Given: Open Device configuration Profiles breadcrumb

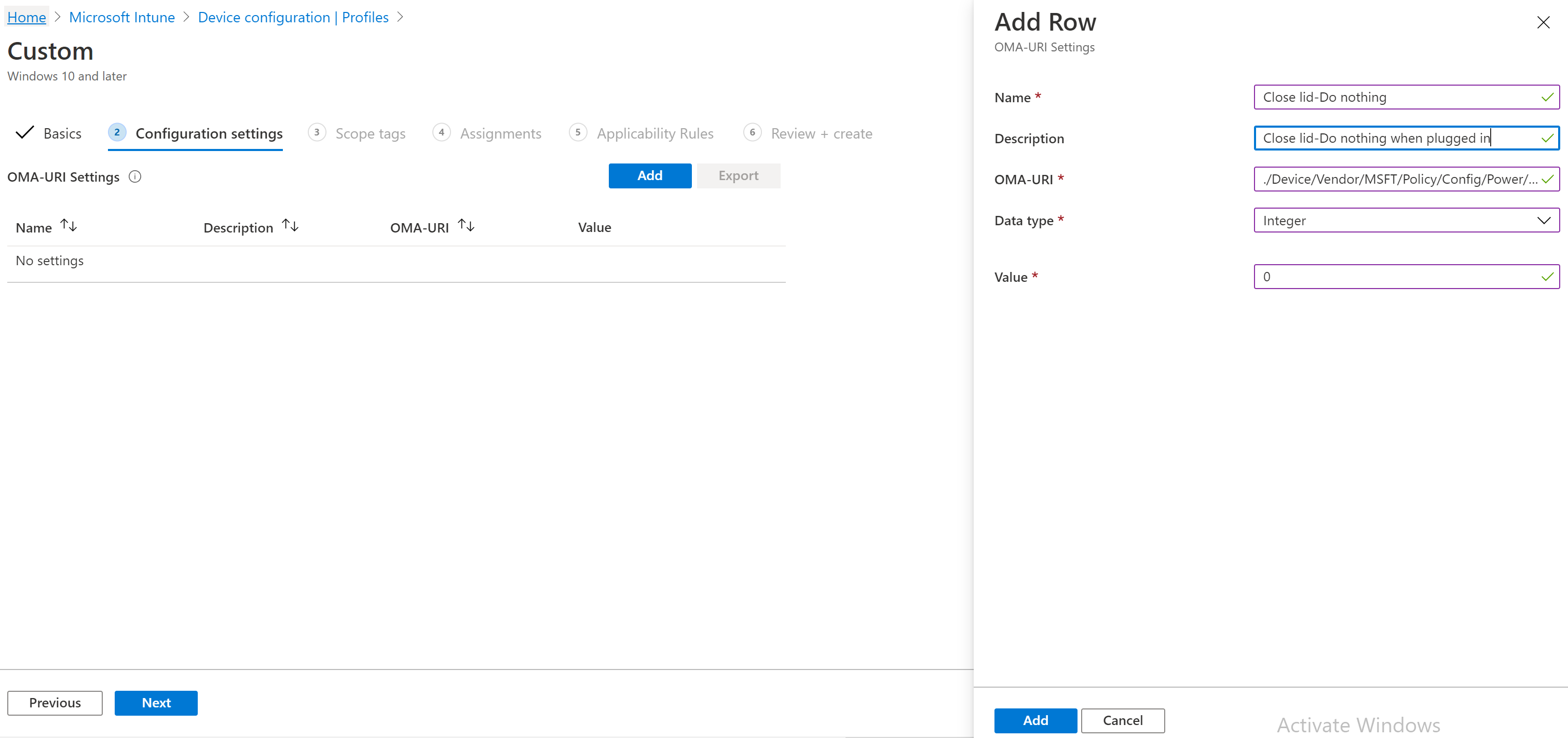Looking at the screenshot, I should point(293,17).
